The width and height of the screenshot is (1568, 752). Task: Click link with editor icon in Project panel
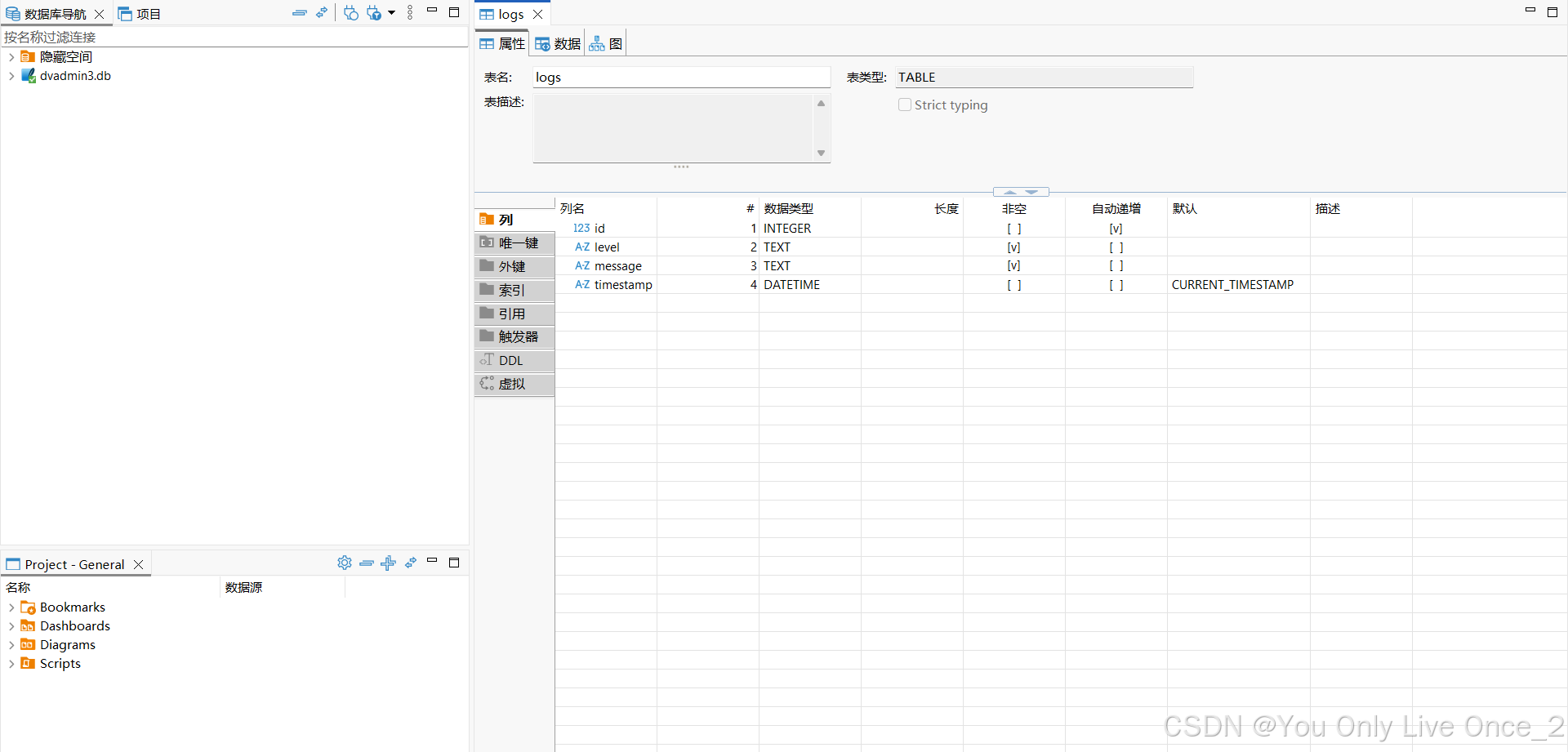pyautogui.click(x=411, y=563)
